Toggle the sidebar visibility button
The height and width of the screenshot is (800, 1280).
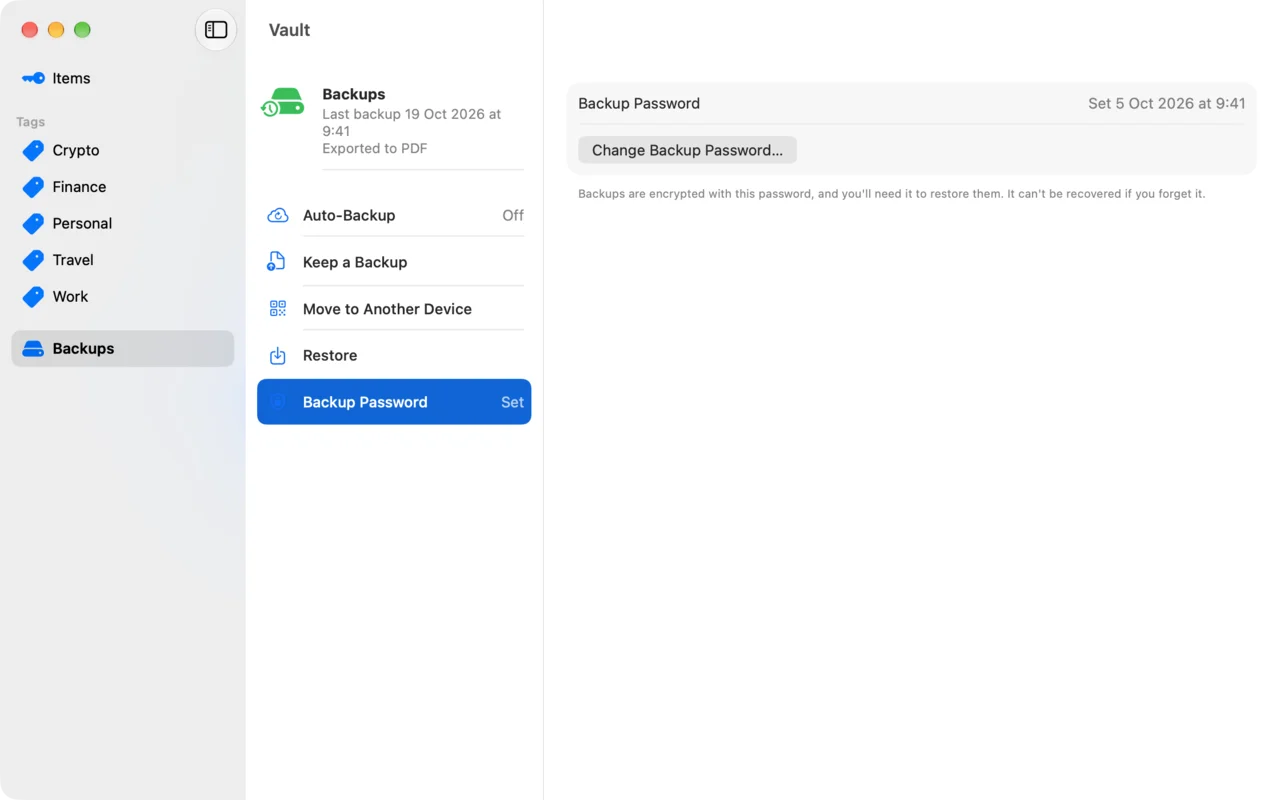point(216,30)
